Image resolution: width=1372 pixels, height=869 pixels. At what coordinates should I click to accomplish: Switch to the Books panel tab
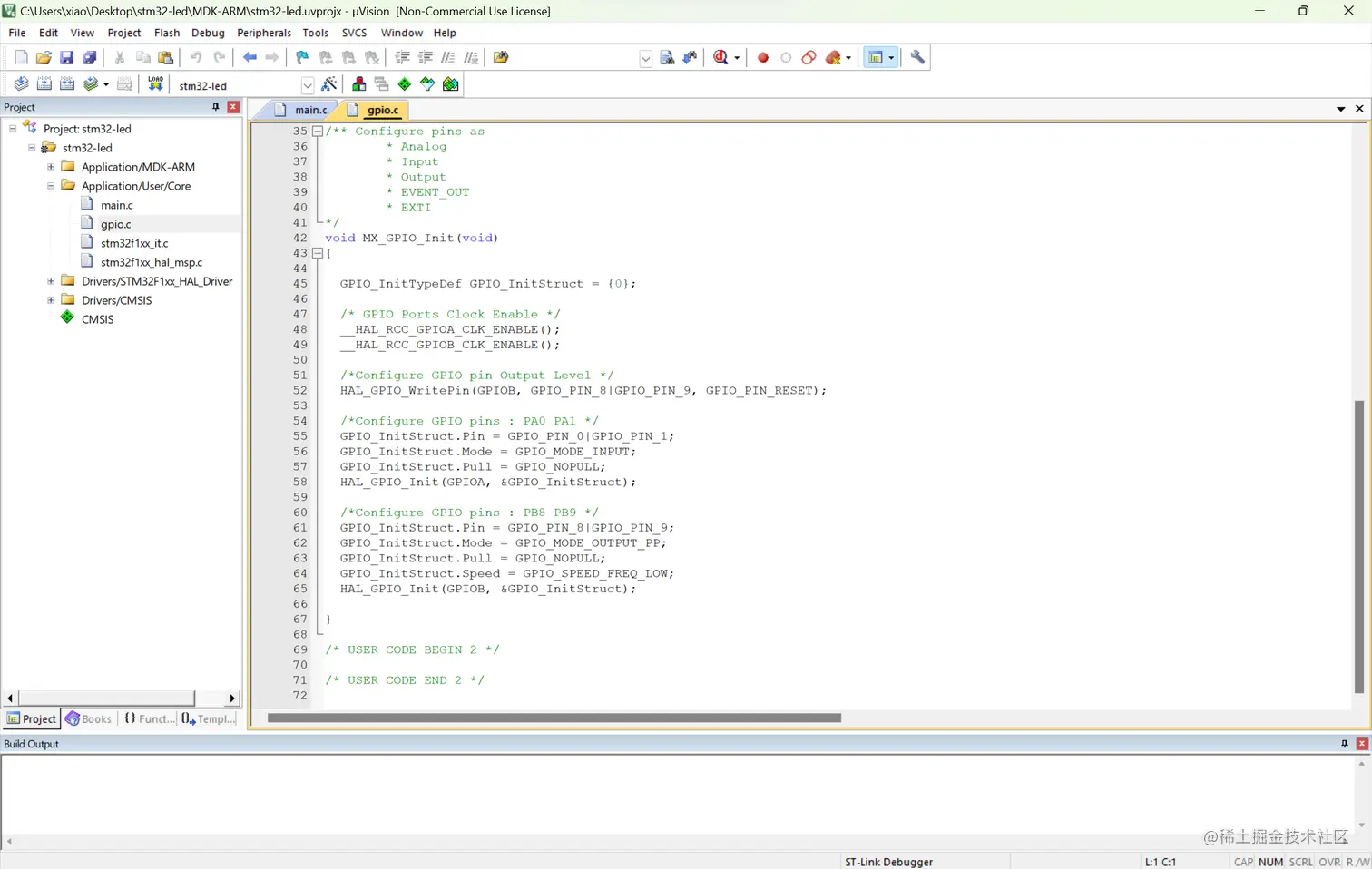[89, 718]
